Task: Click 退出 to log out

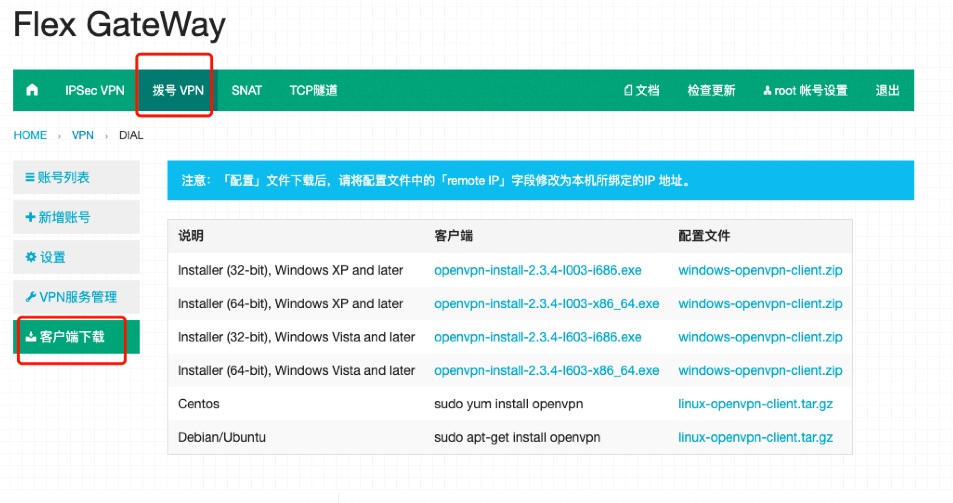Action: pos(887,91)
